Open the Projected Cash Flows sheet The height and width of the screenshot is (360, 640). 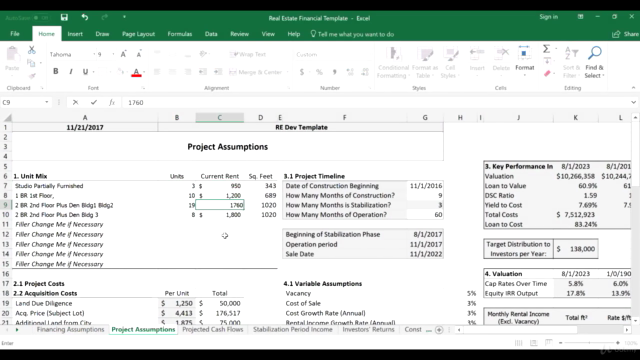[213, 329]
